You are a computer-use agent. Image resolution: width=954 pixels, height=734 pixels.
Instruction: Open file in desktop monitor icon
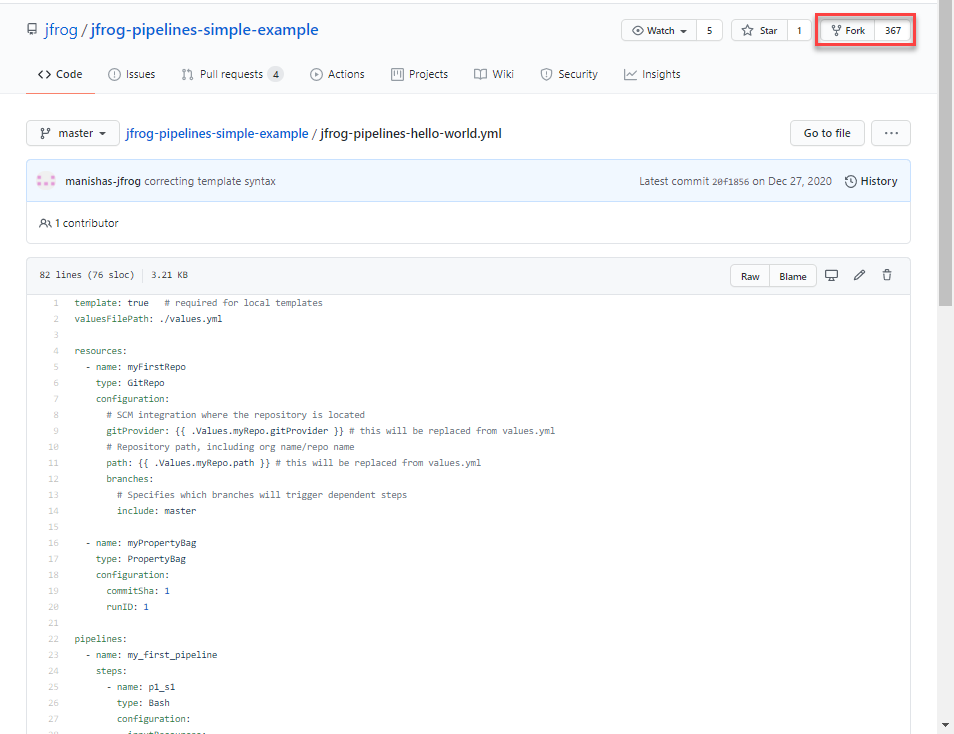pyautogui.click(x=831, y=276)
